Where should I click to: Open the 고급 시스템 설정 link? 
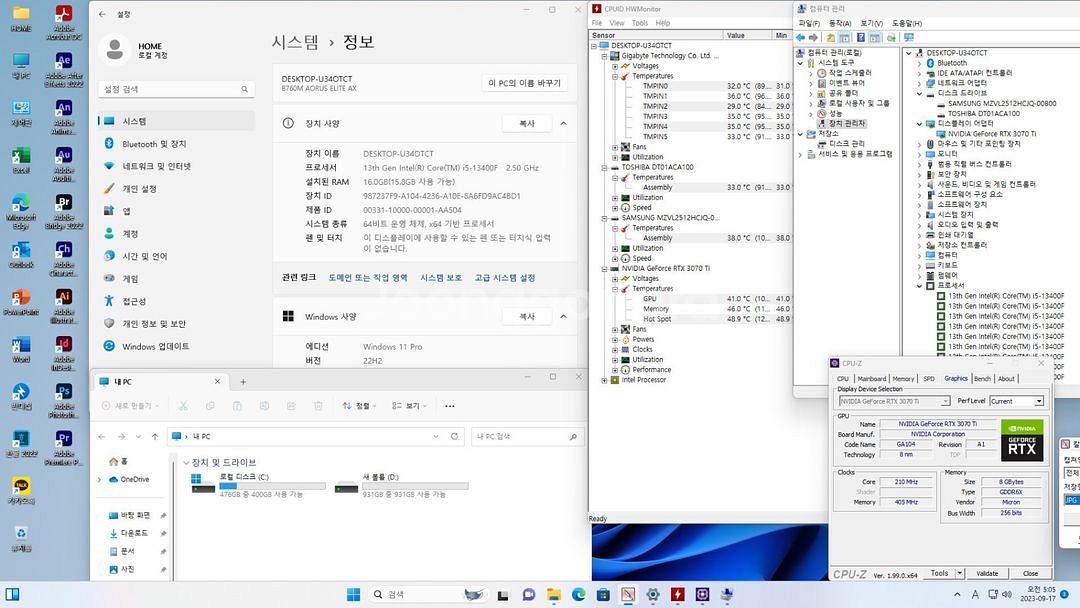(505, 277)
